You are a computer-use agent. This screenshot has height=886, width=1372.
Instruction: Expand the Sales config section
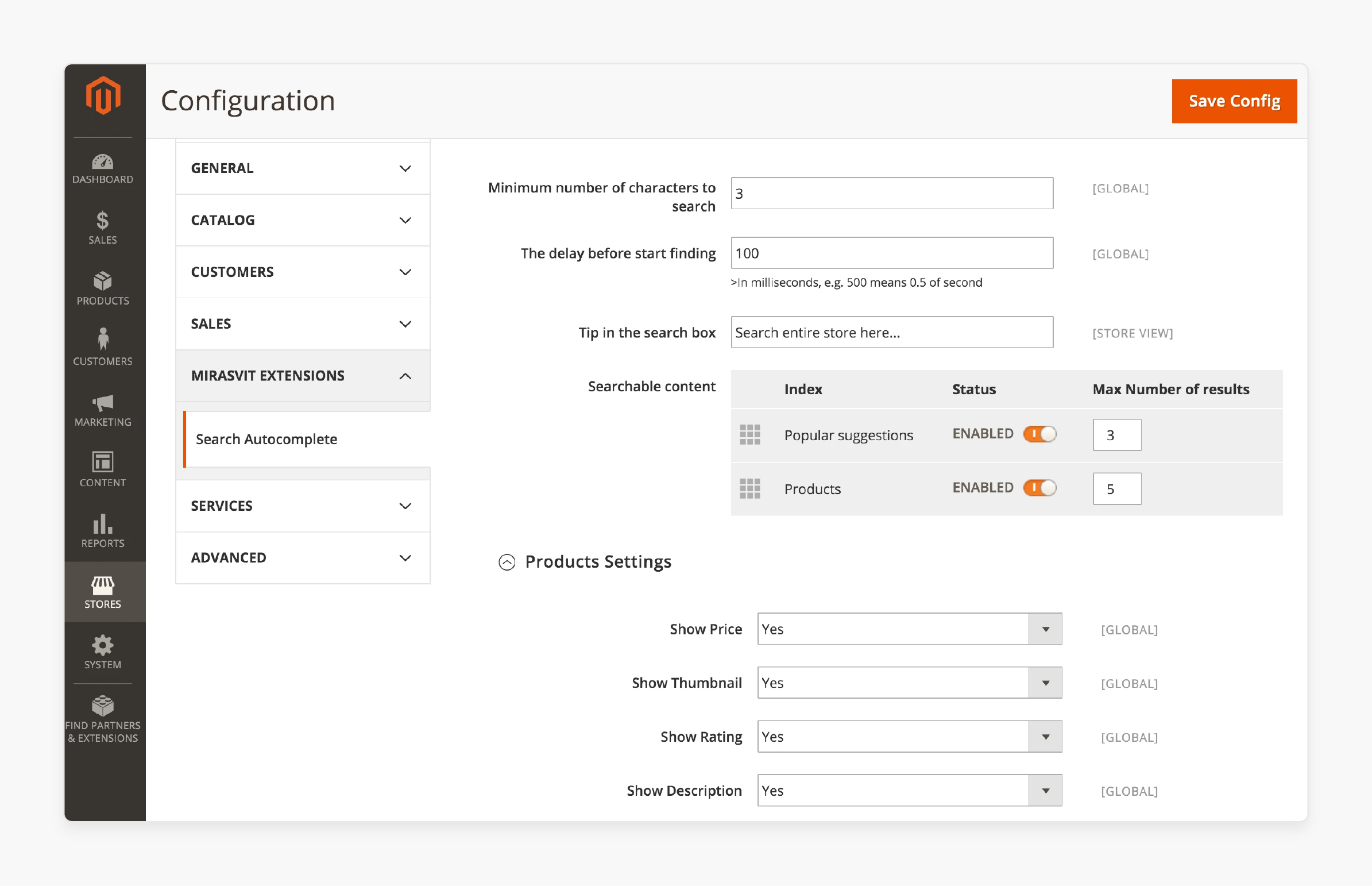(x=303, y=324)
